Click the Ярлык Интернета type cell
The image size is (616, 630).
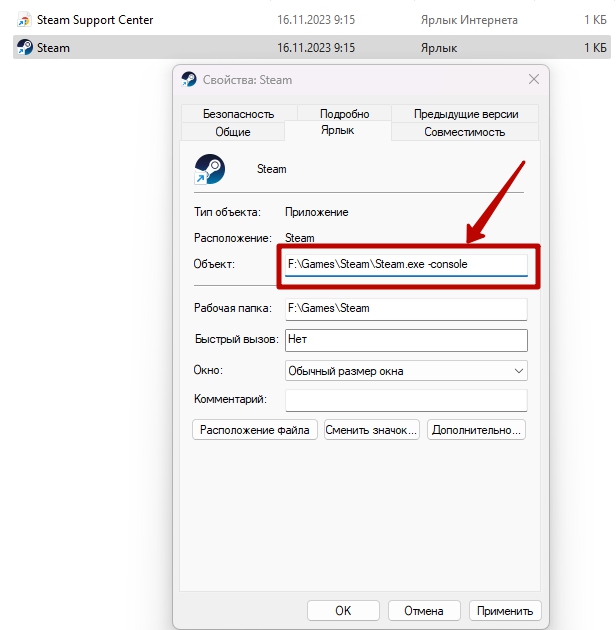point(469,20)
